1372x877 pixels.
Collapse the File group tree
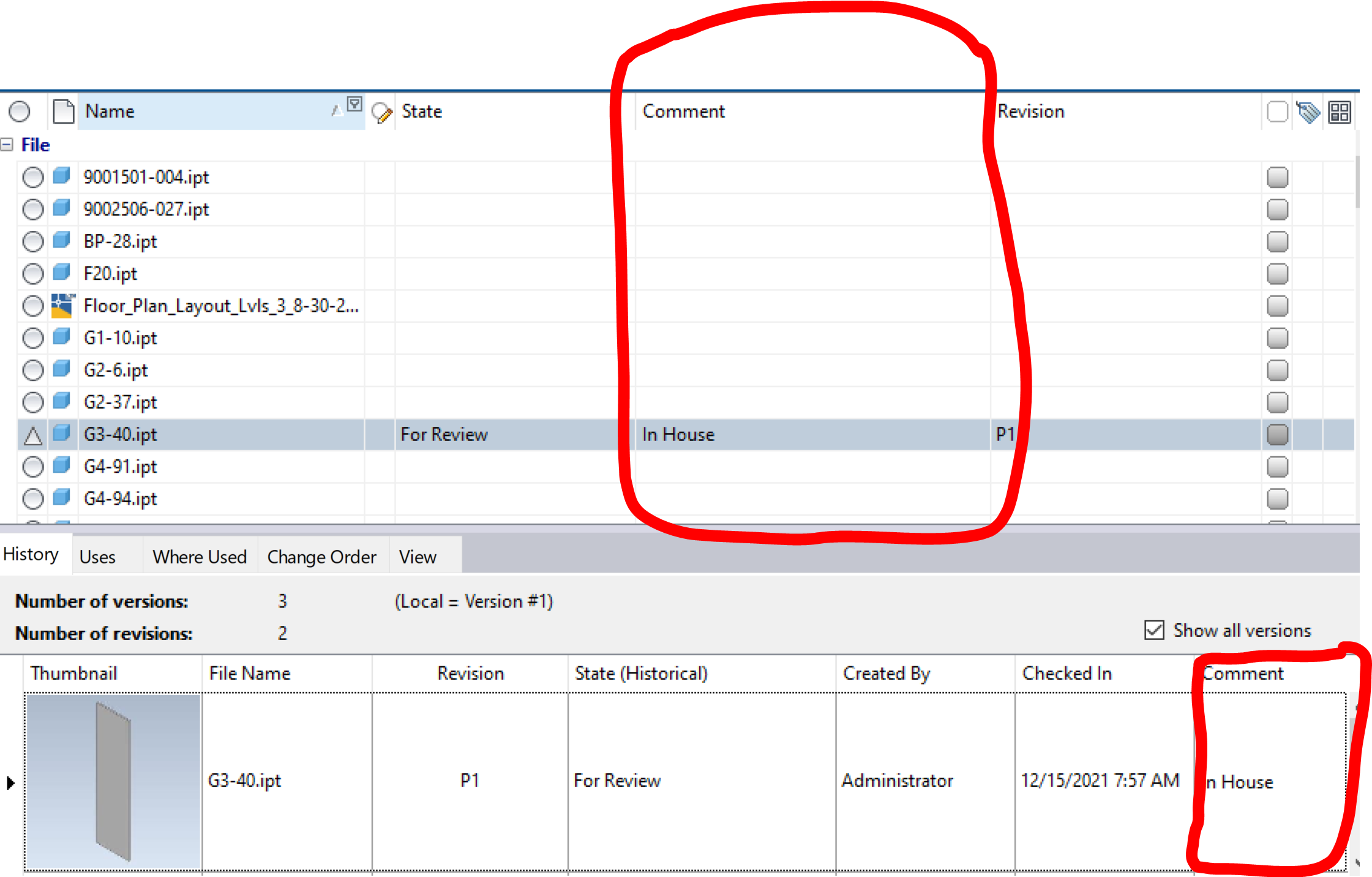click(7, 145)
